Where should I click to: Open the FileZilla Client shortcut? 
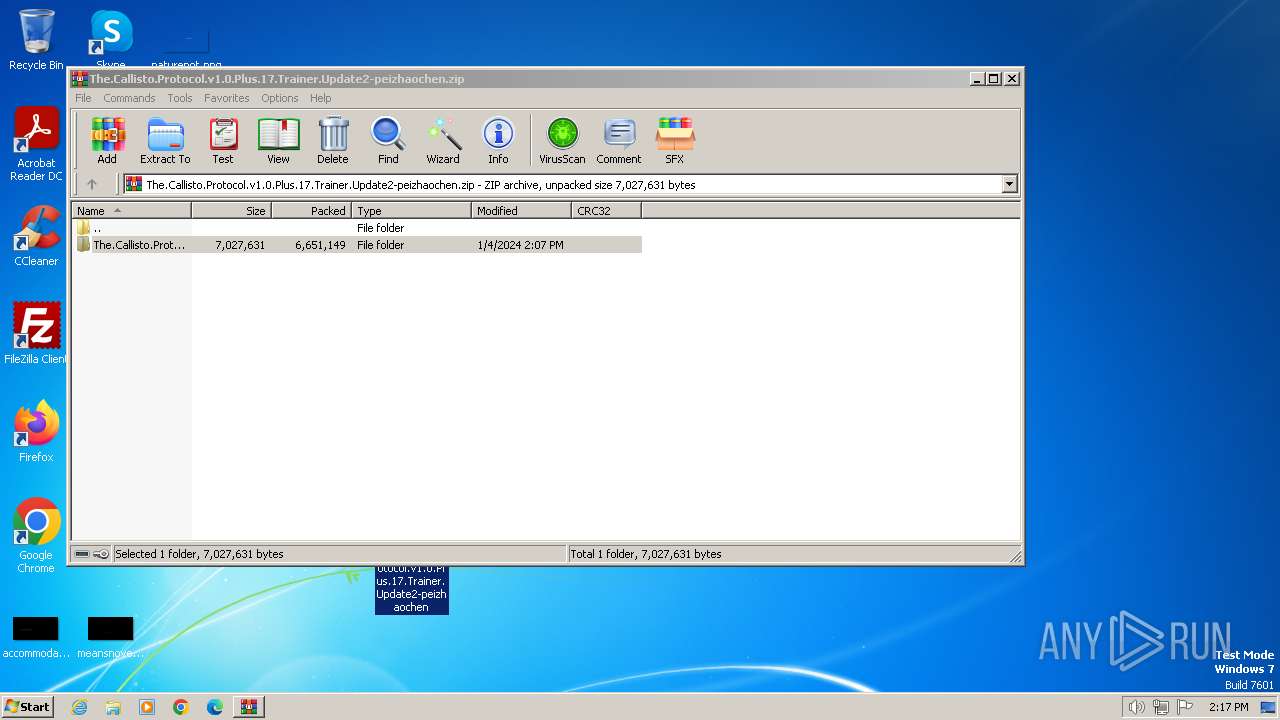[36, 333]
